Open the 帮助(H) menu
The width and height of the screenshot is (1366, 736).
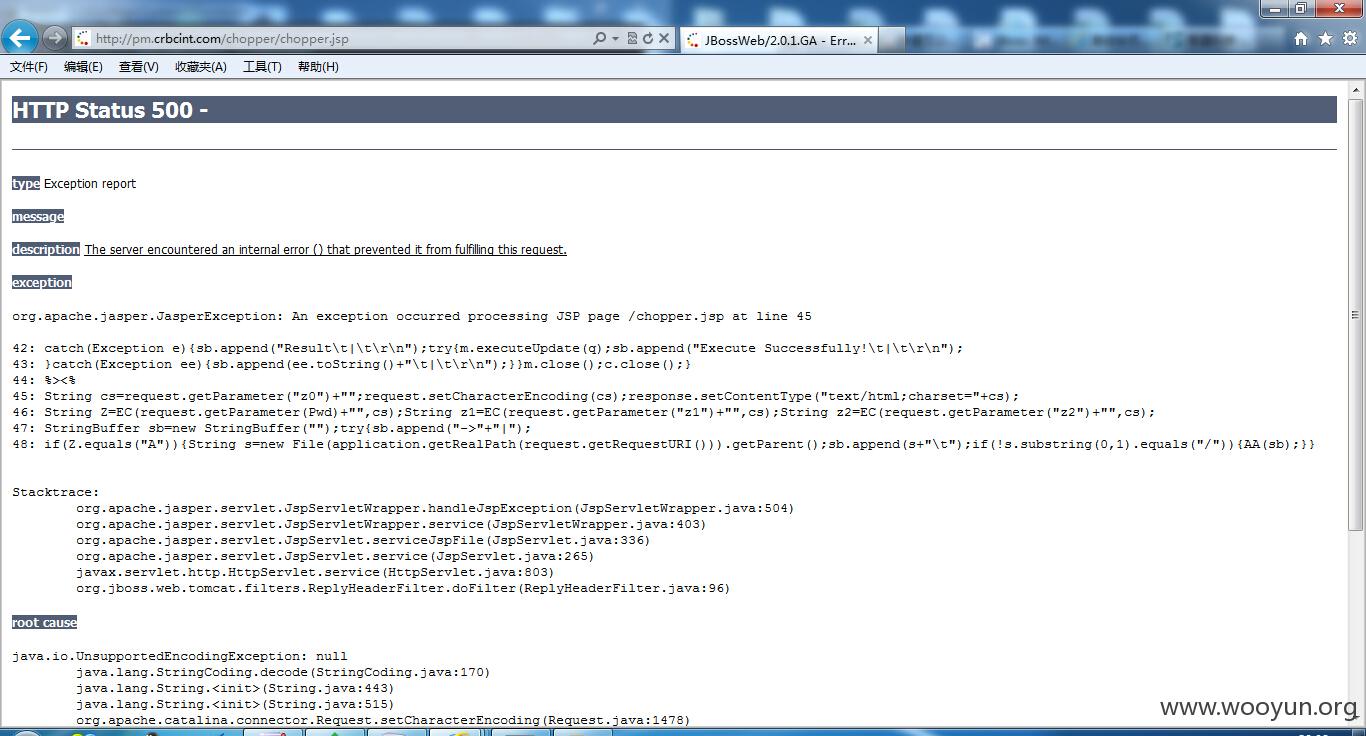coord(318,67)
